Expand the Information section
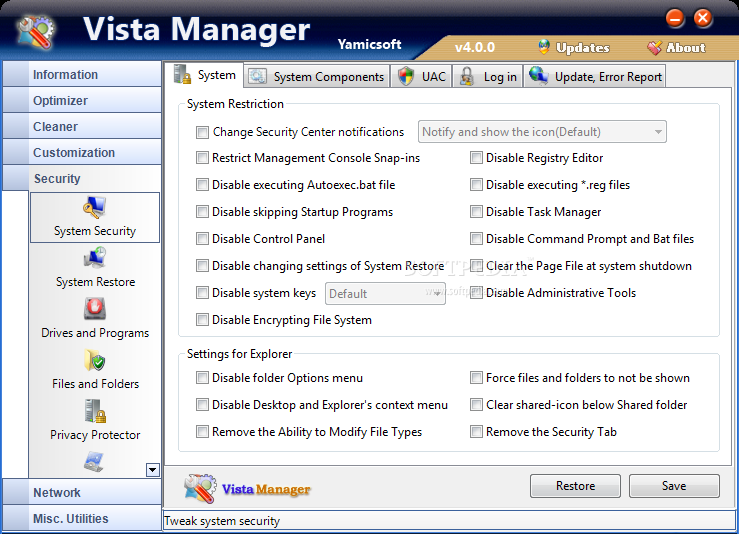 [x=82, y=74]
